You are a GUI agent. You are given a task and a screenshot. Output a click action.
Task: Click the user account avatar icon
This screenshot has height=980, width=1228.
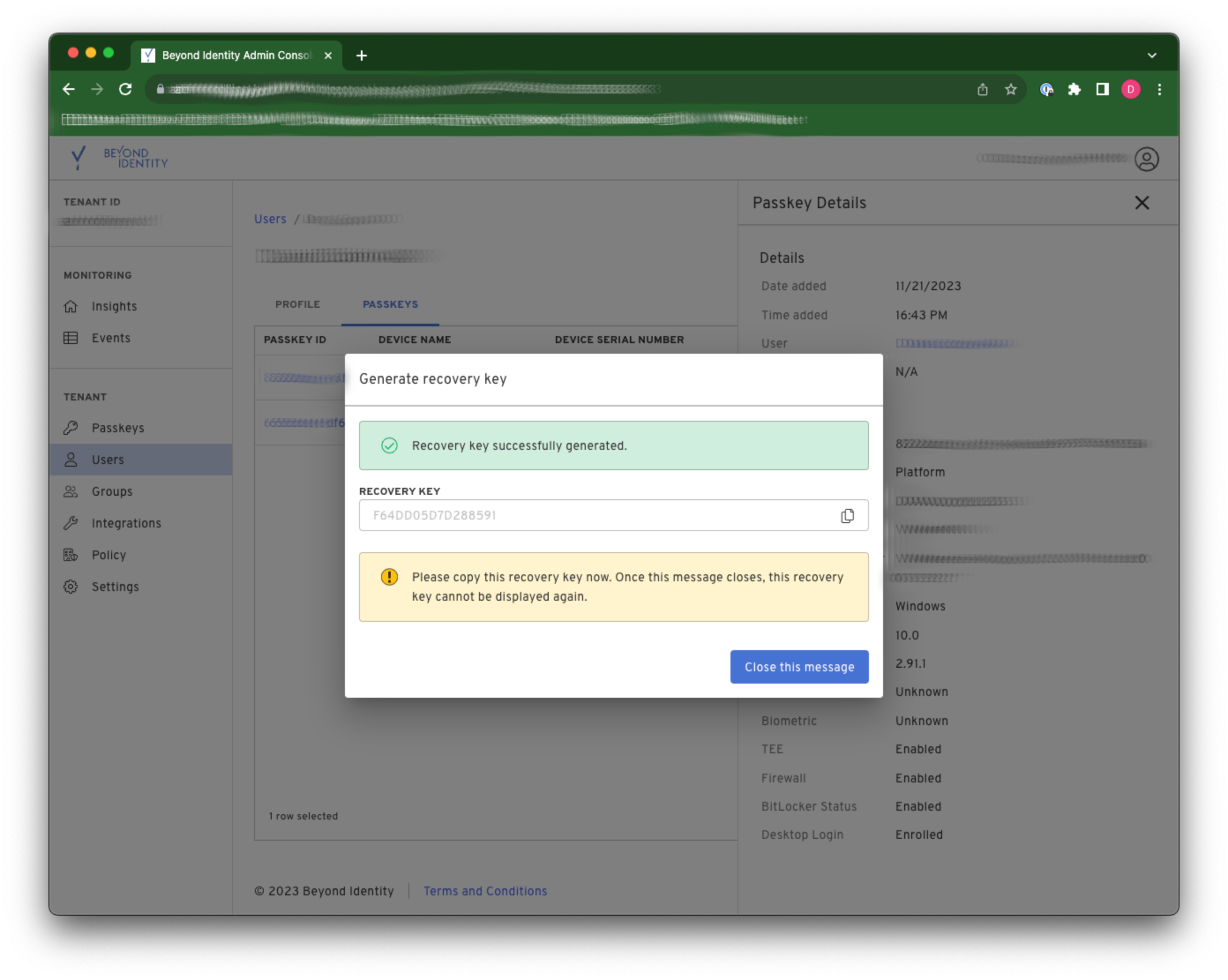pos(1146,159)
